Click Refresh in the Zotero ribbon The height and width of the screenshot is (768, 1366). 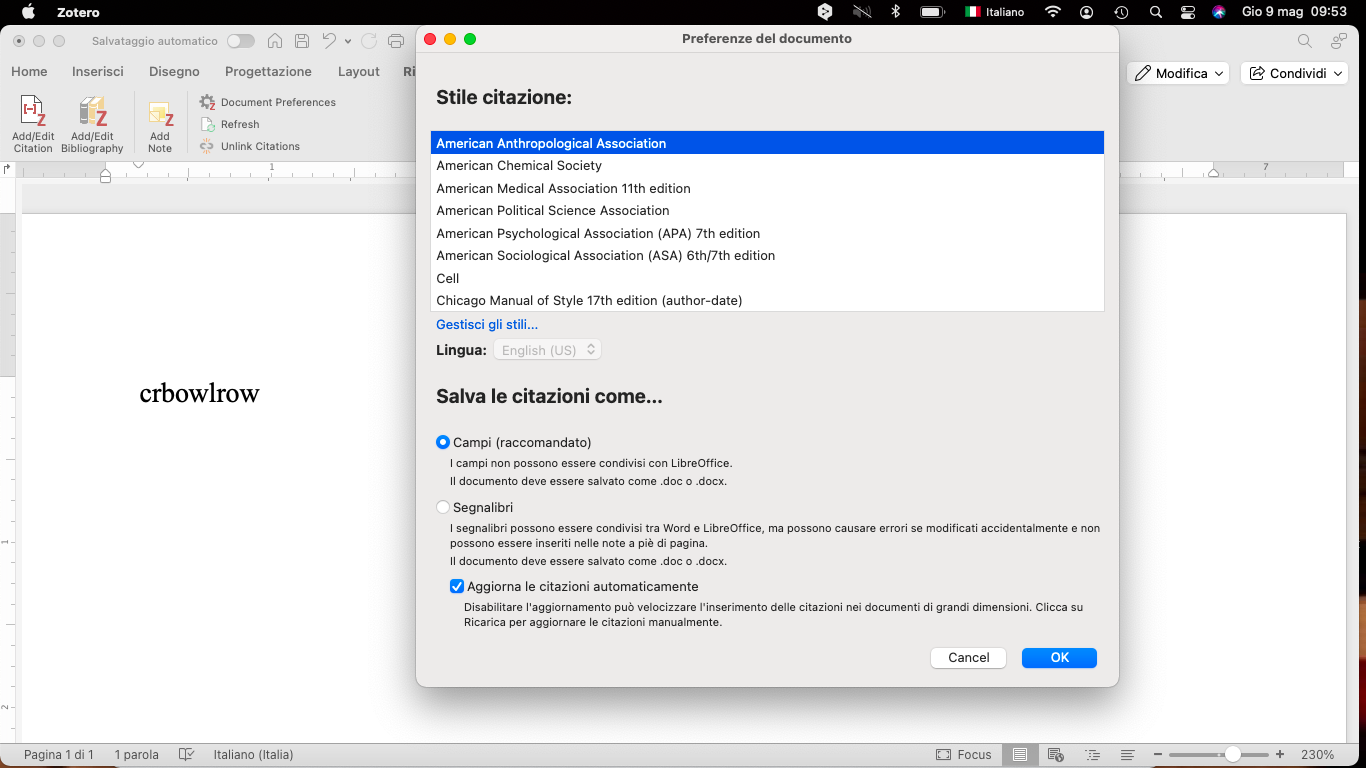[x=230, y=124]
